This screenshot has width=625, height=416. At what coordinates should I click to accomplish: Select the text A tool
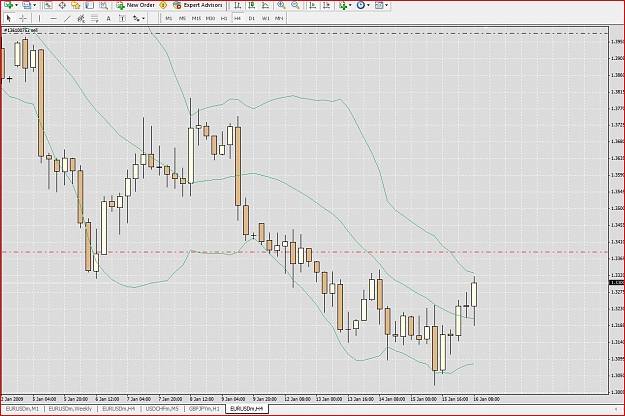[108, 18]
